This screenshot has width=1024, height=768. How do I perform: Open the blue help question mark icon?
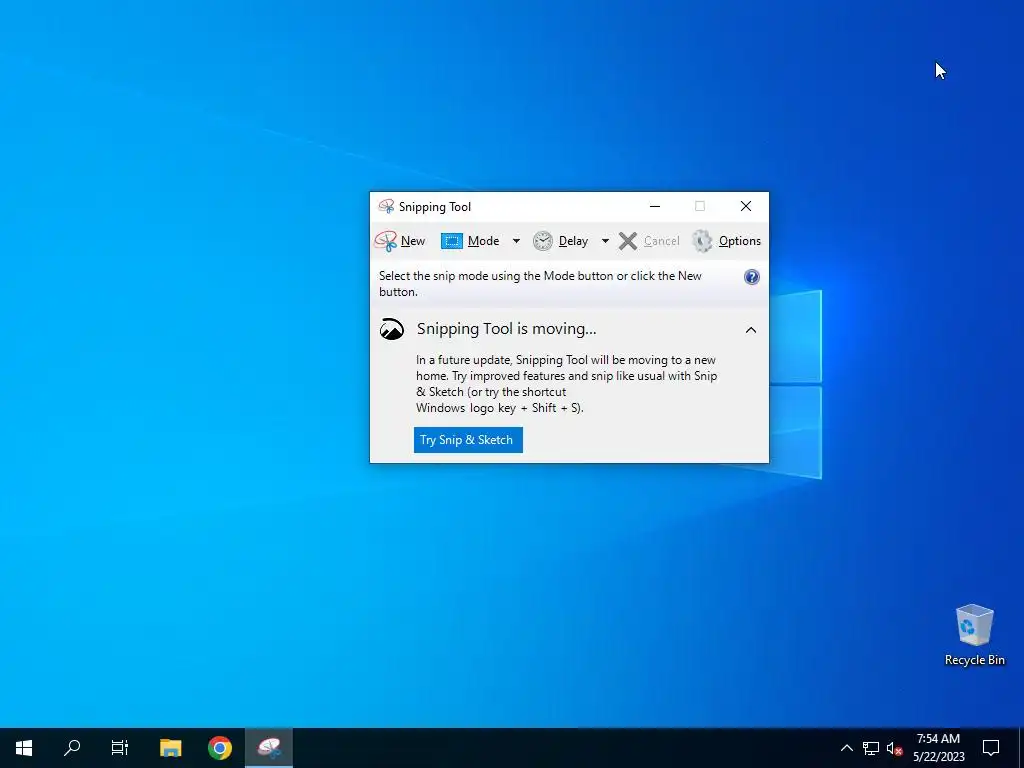pyautogui.click(x=752, y=277)
